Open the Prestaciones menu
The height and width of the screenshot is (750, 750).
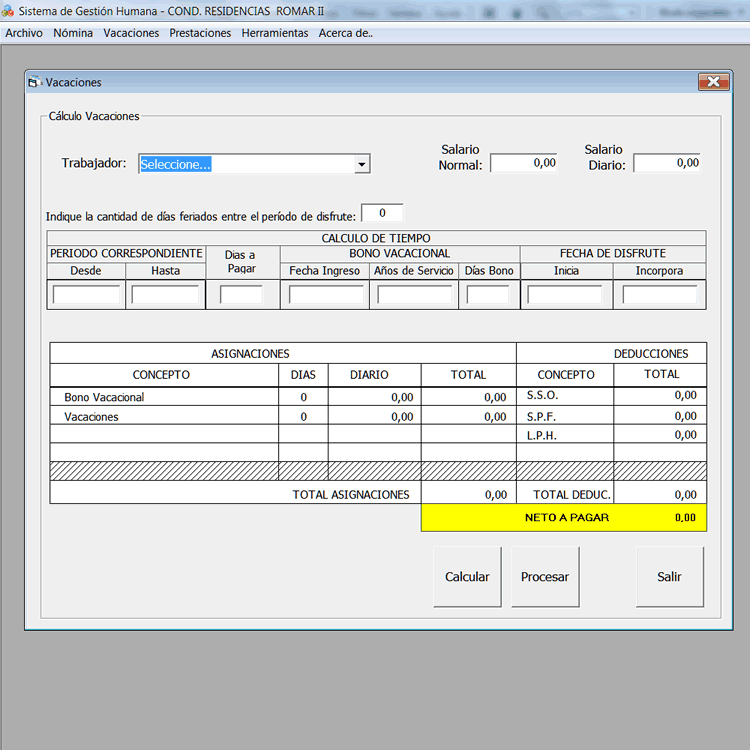200,33
